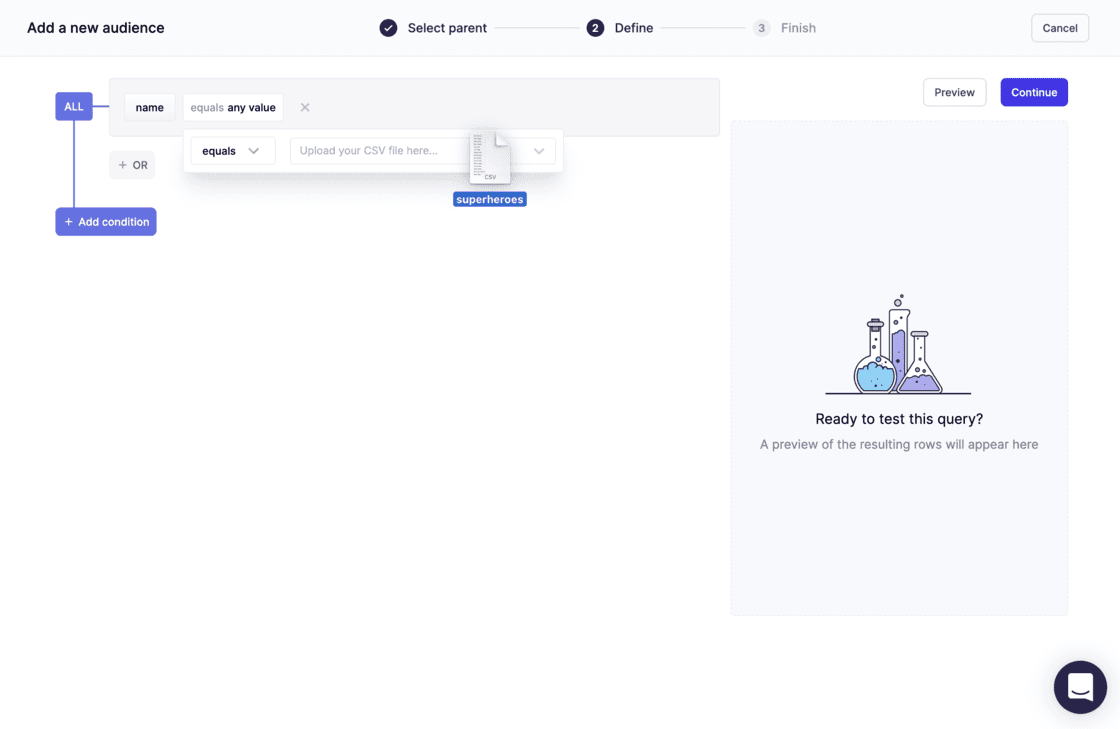Continue to the next step
This screenshot has width=1120, height=729.
(x=1034, y=92)
